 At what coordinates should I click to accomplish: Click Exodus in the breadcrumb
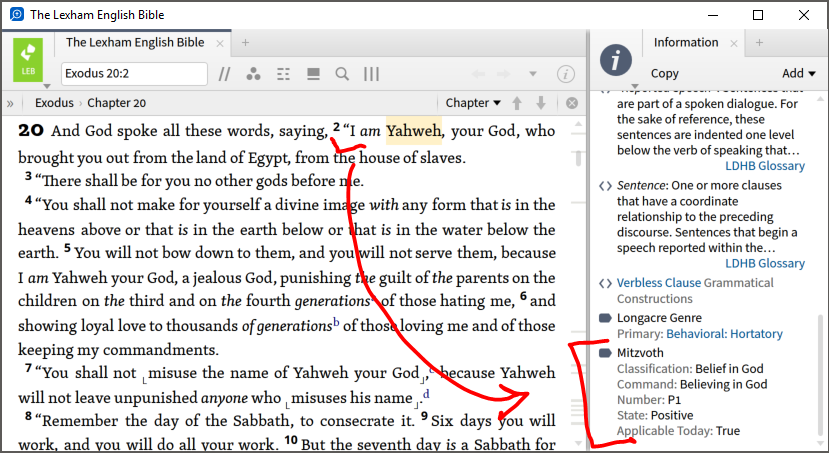[54, 103]
